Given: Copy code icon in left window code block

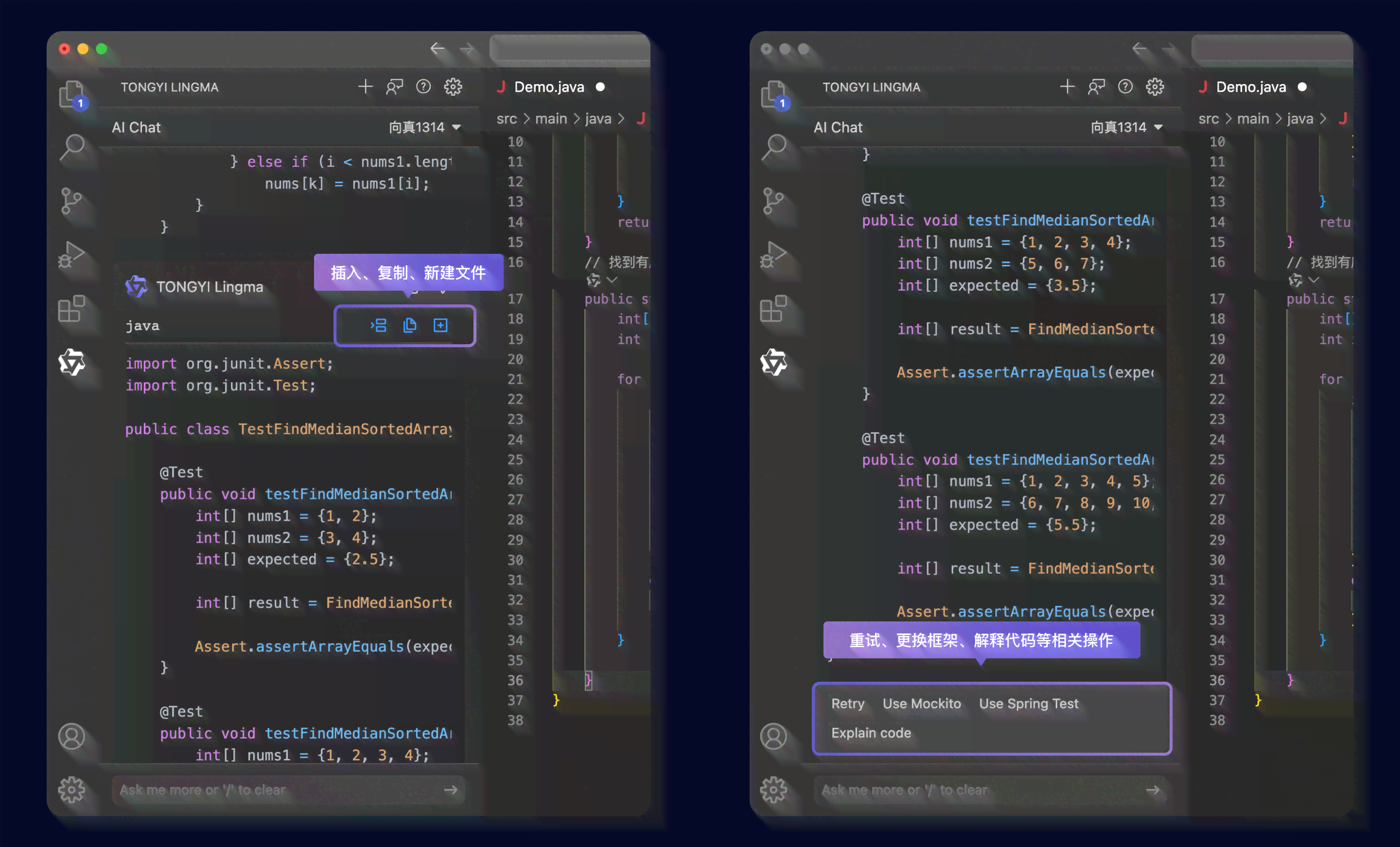Looking at the screenshot, I should tap(410, 325).
